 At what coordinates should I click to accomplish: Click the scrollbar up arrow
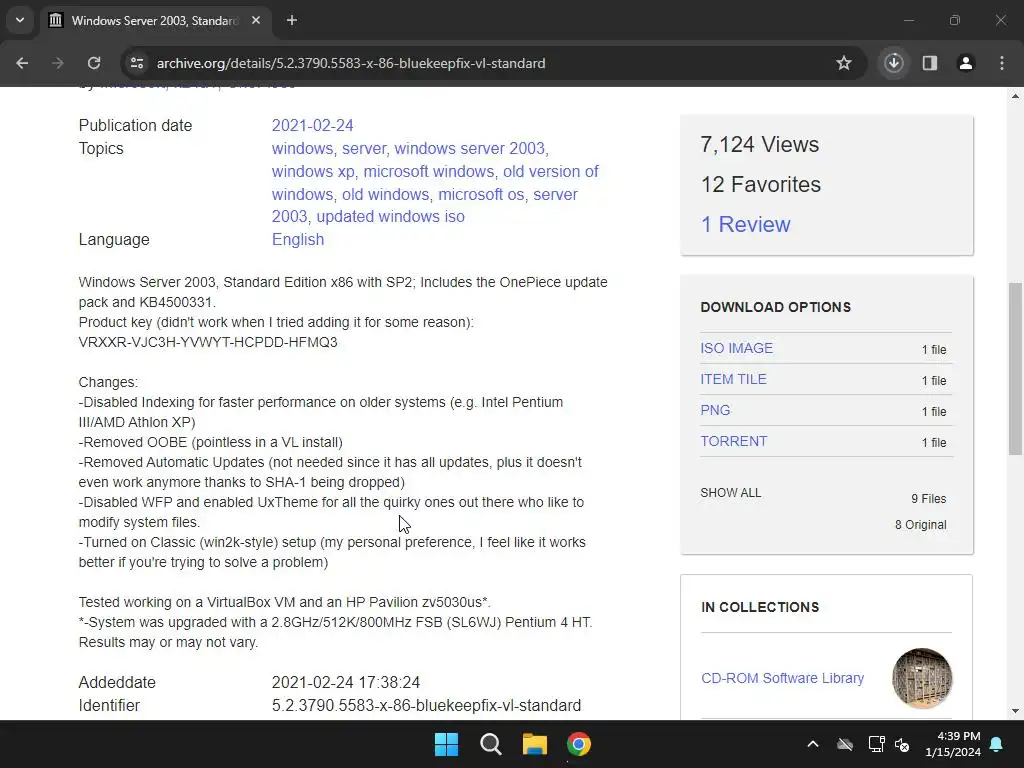click(1016, 96)
